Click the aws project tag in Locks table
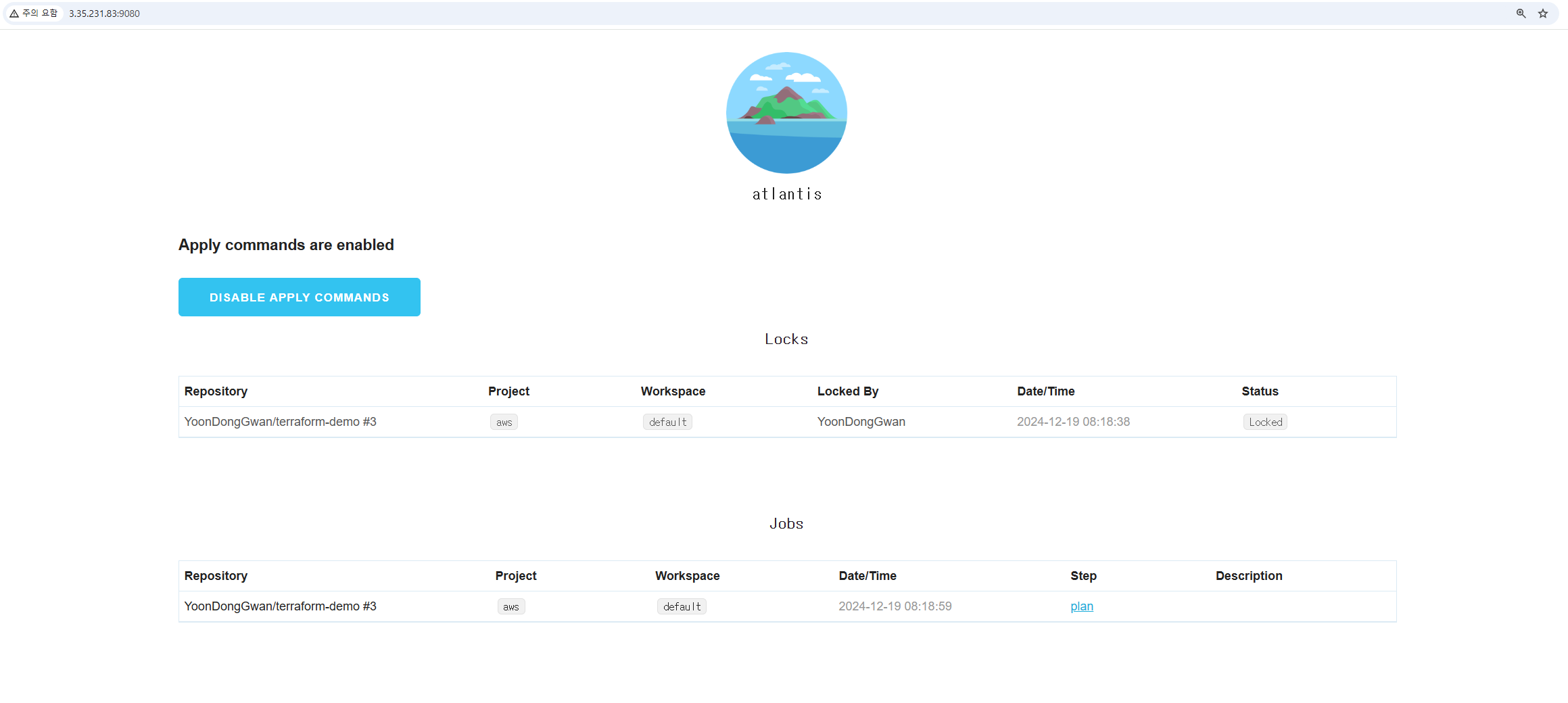1568x703 pixels. pos(504,422)
